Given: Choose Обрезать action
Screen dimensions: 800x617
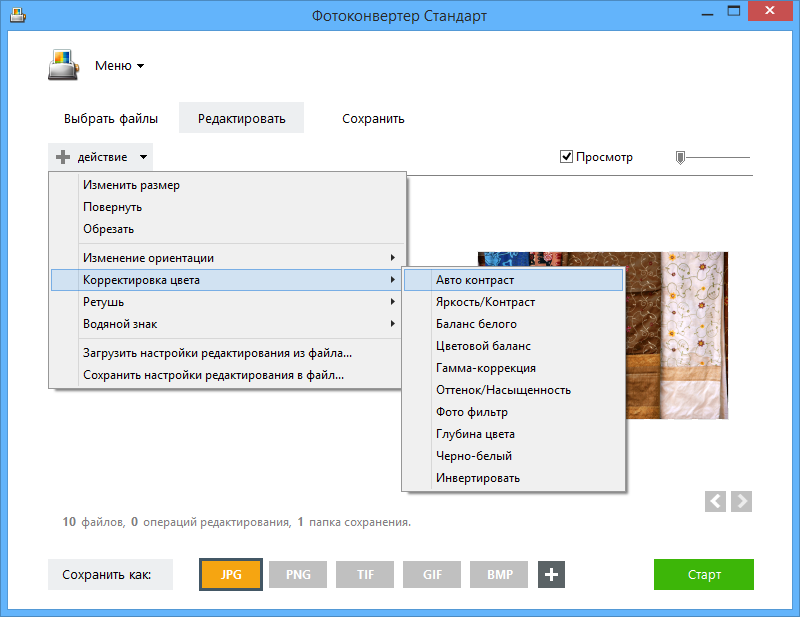Looking at the screenshot, I should click(x=228, y=229).
